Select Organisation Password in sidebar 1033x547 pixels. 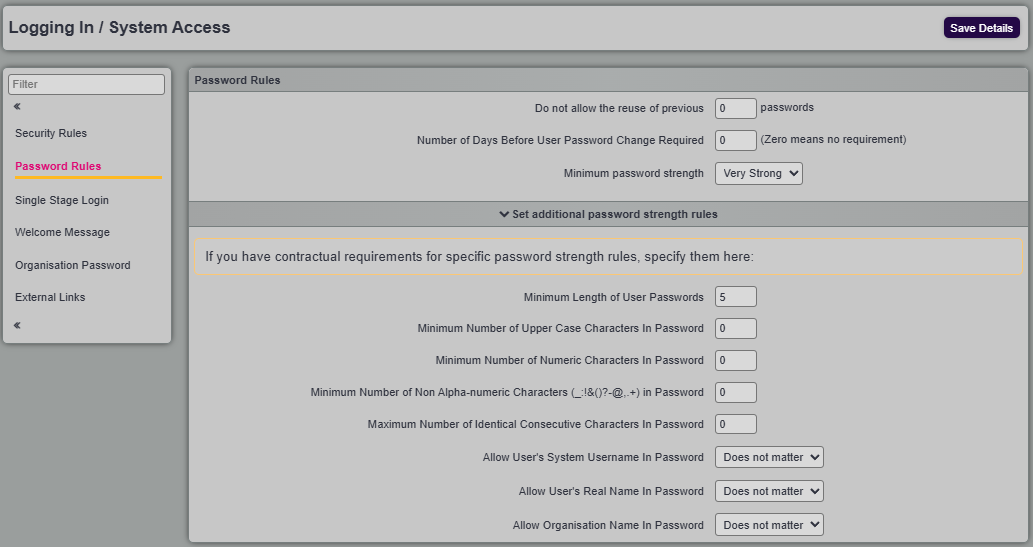pyautogui.click(x=73, y=265)
